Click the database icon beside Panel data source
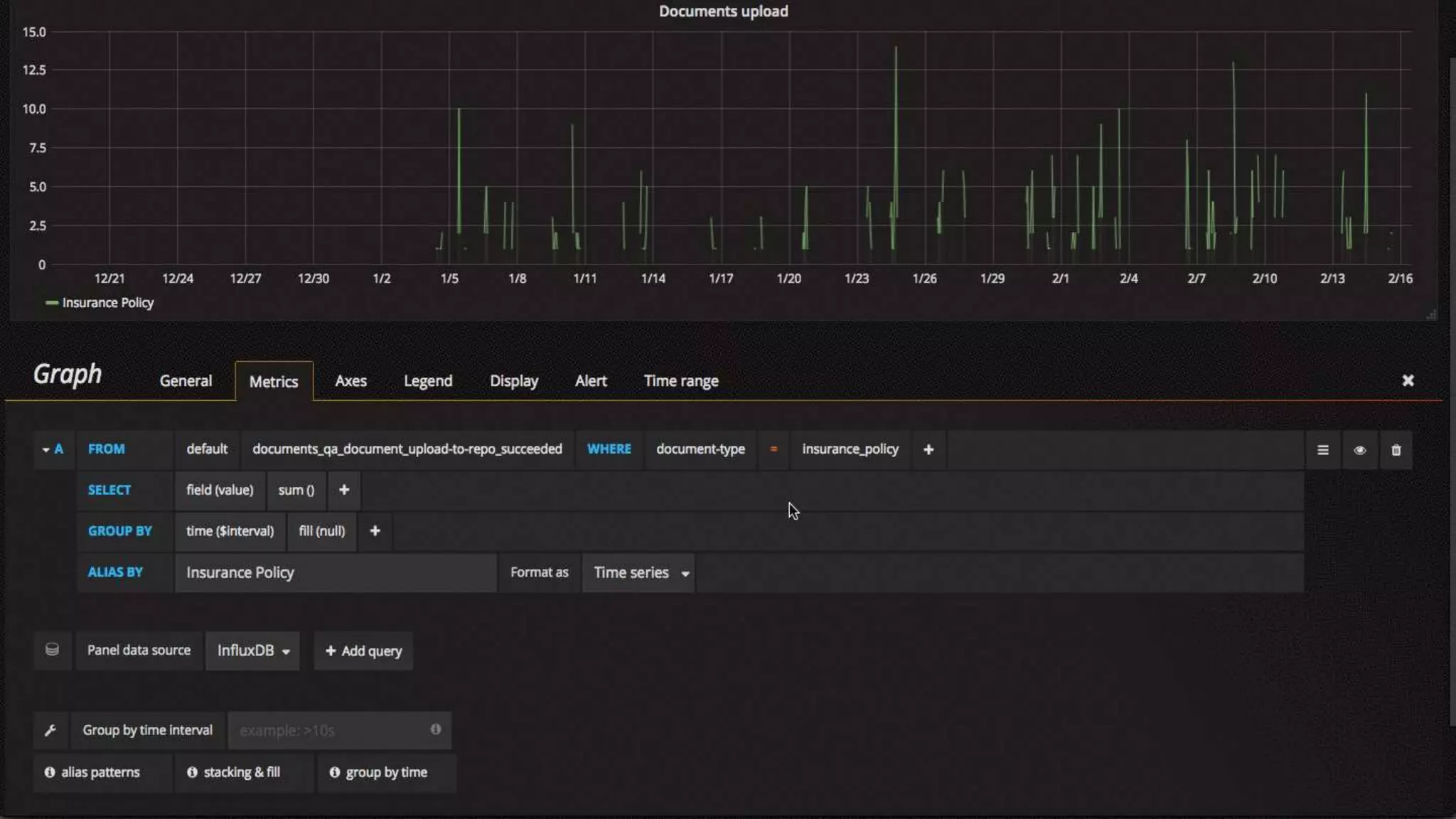 point(52,650)
